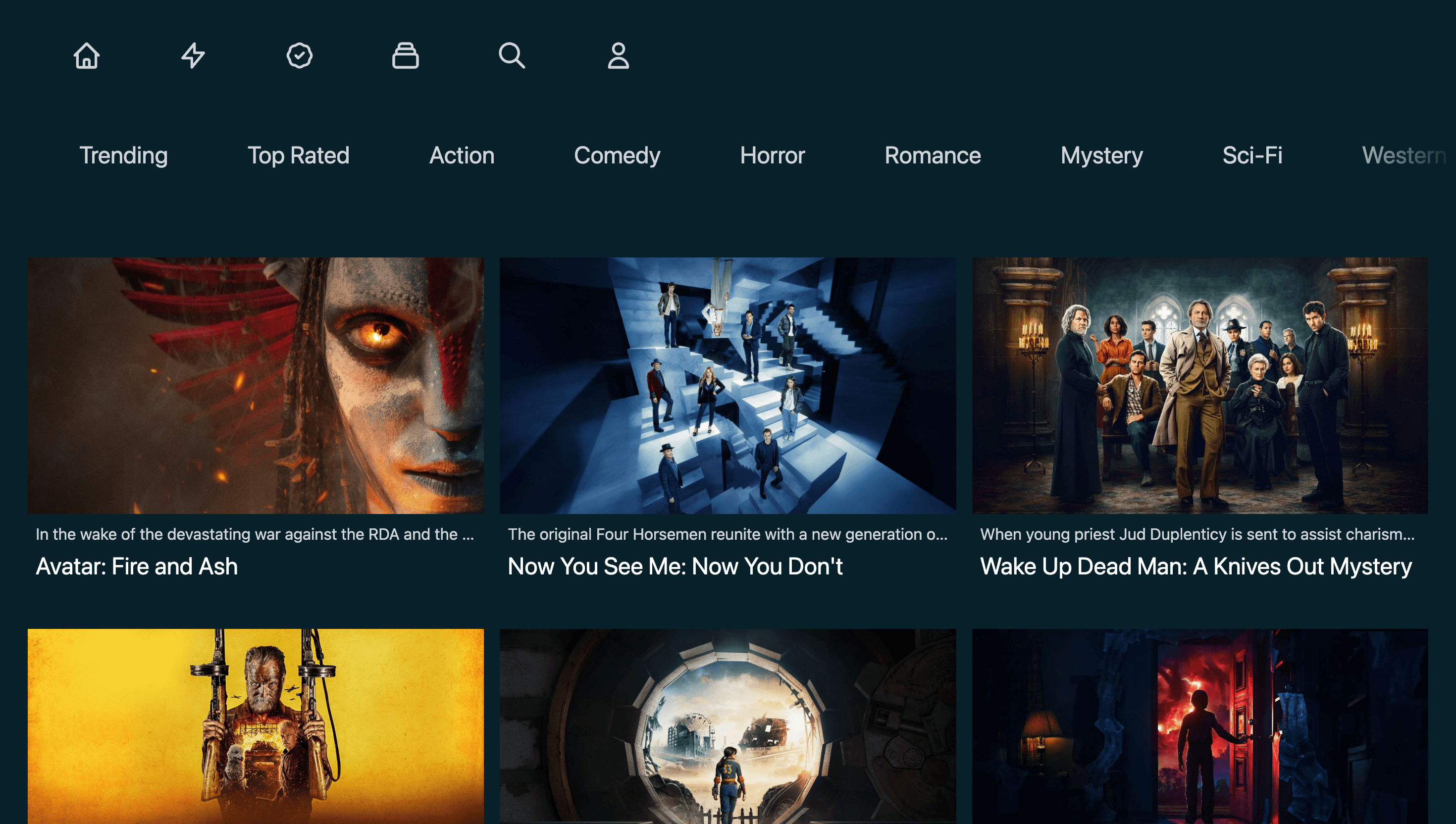Select the Romance category
The width and height of the screenshot is (1456, 824).
(x=933, y=155)
